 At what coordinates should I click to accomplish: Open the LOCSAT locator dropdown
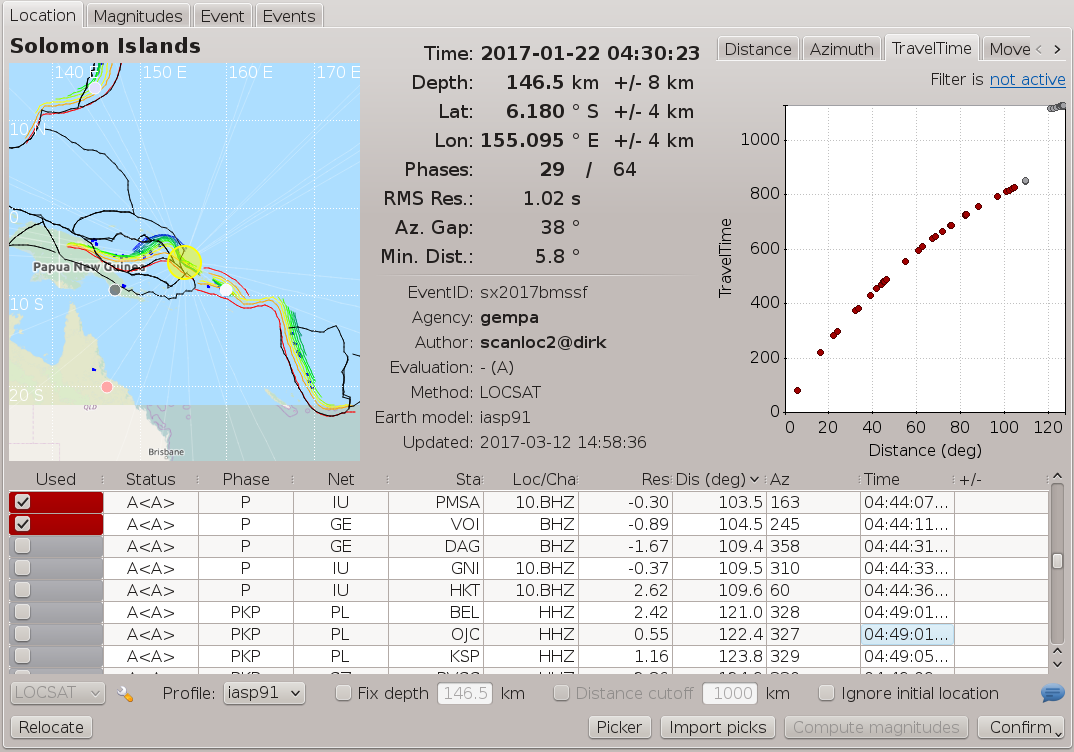58,693
